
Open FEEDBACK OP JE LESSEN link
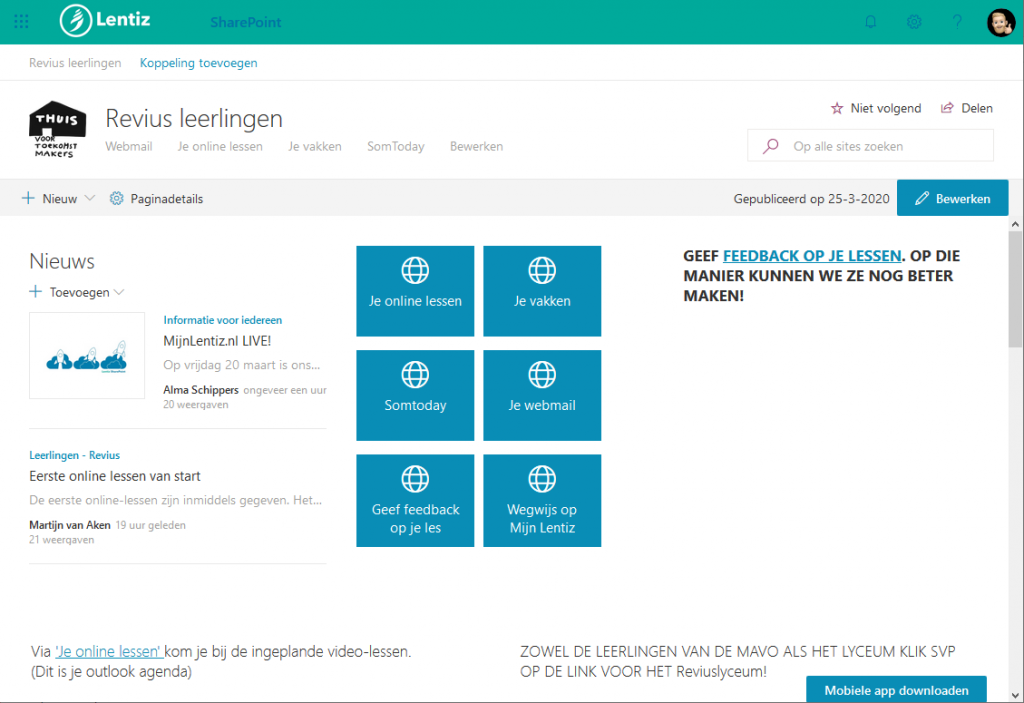[x=812, y=255]
